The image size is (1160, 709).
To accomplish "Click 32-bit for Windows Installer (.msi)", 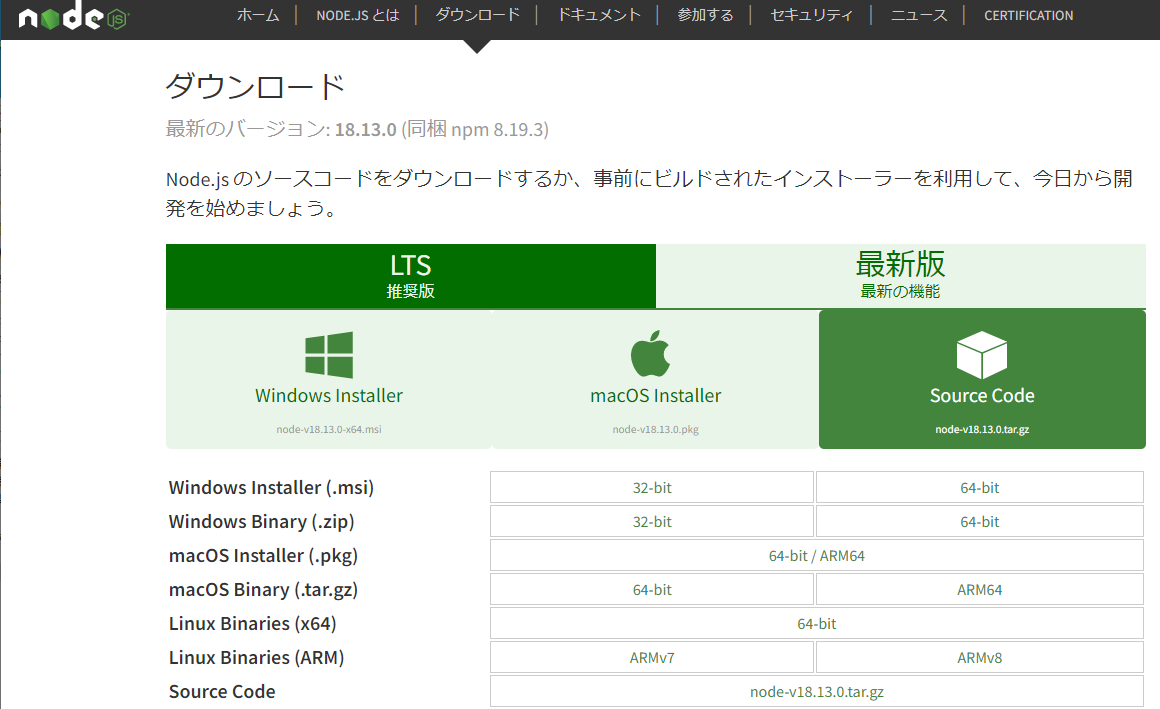I will coord(652,488).
